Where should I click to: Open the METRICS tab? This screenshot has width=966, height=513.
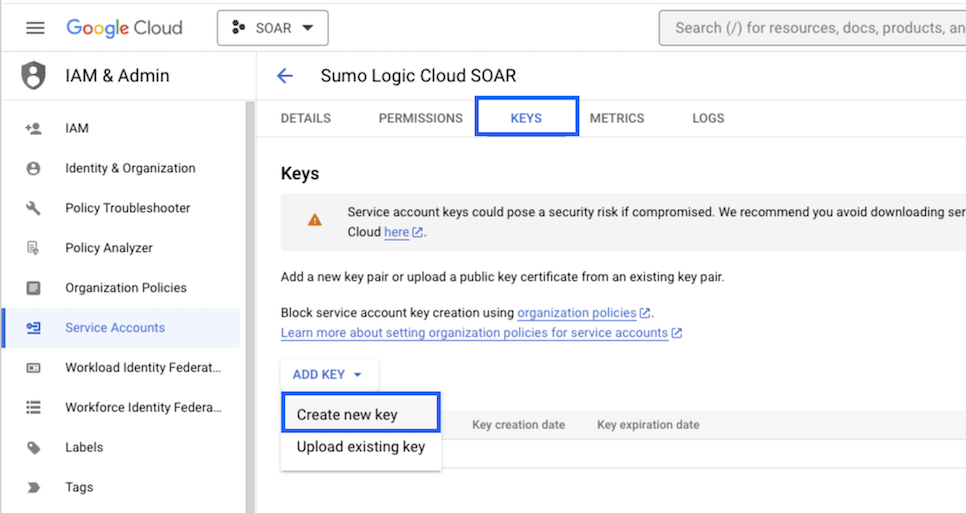(x=617, y=118)
